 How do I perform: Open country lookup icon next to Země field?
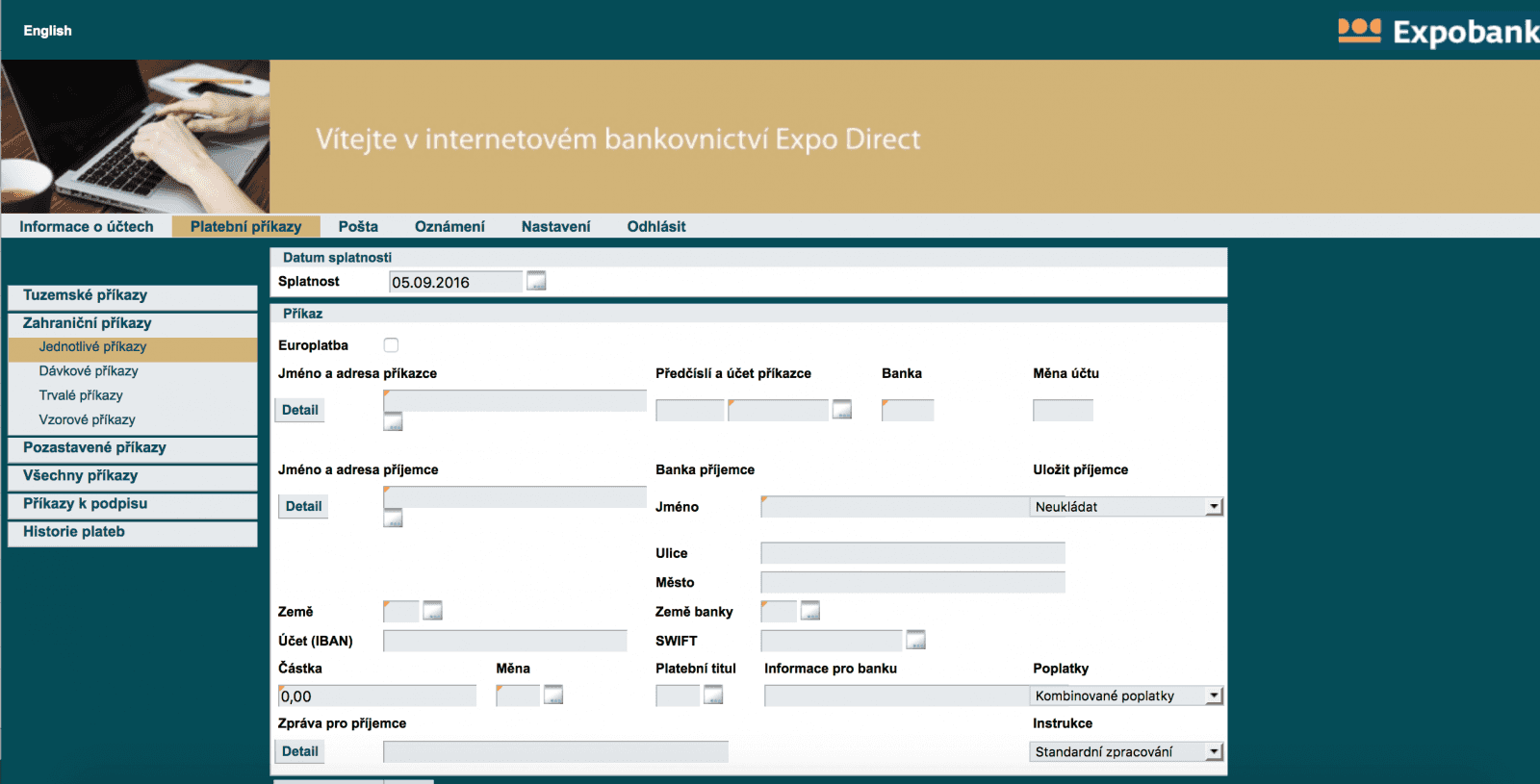coord(432,611)
